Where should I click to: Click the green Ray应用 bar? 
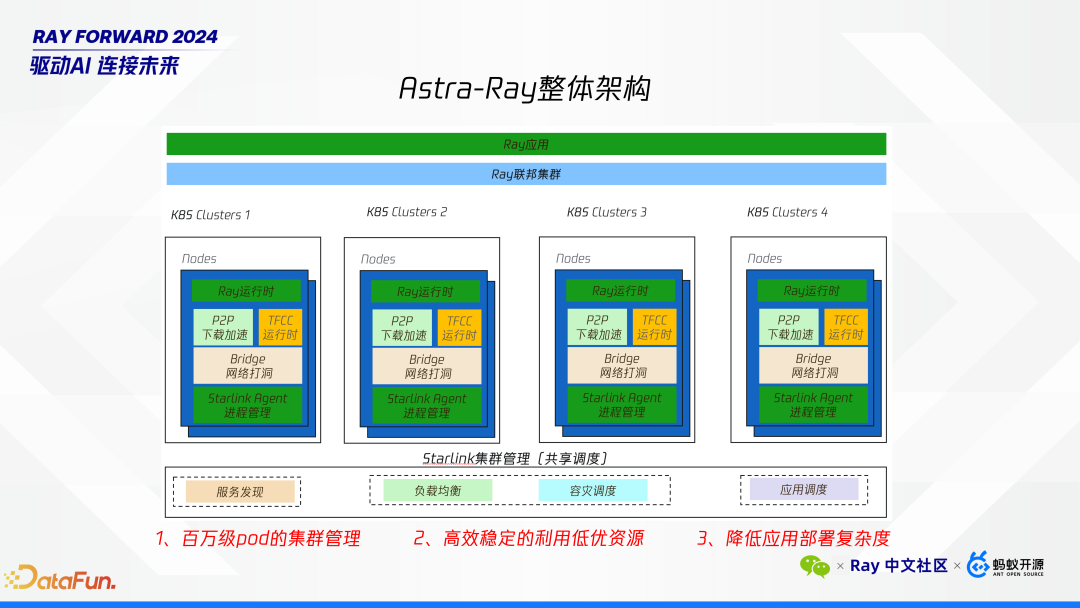(526, 143)
